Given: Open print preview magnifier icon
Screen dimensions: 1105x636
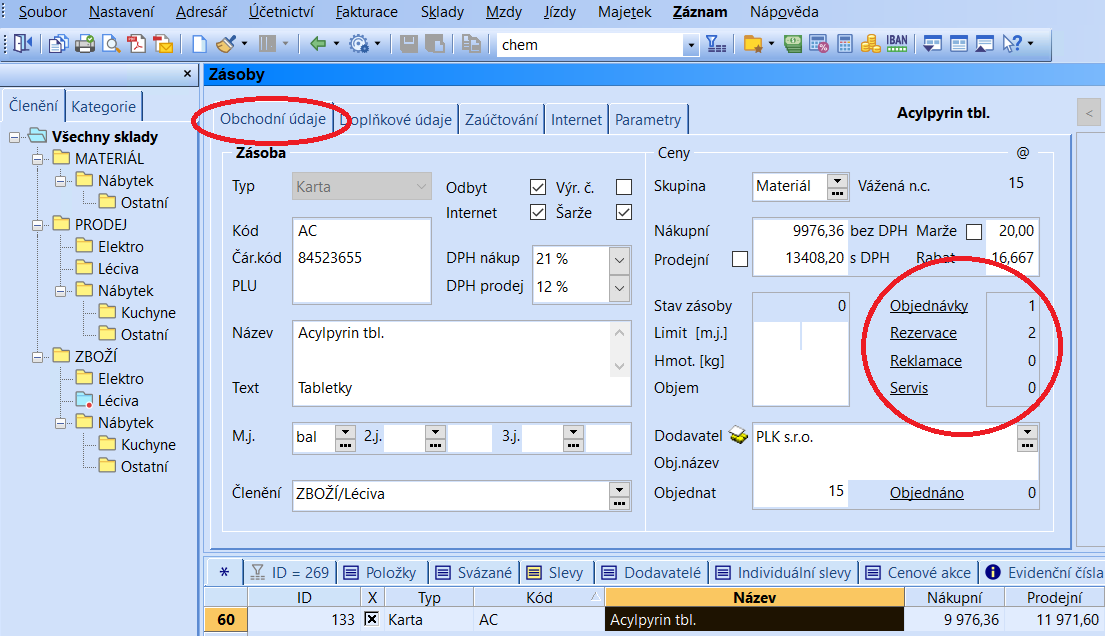Looking at the screenshot, I should click(110, 44).
